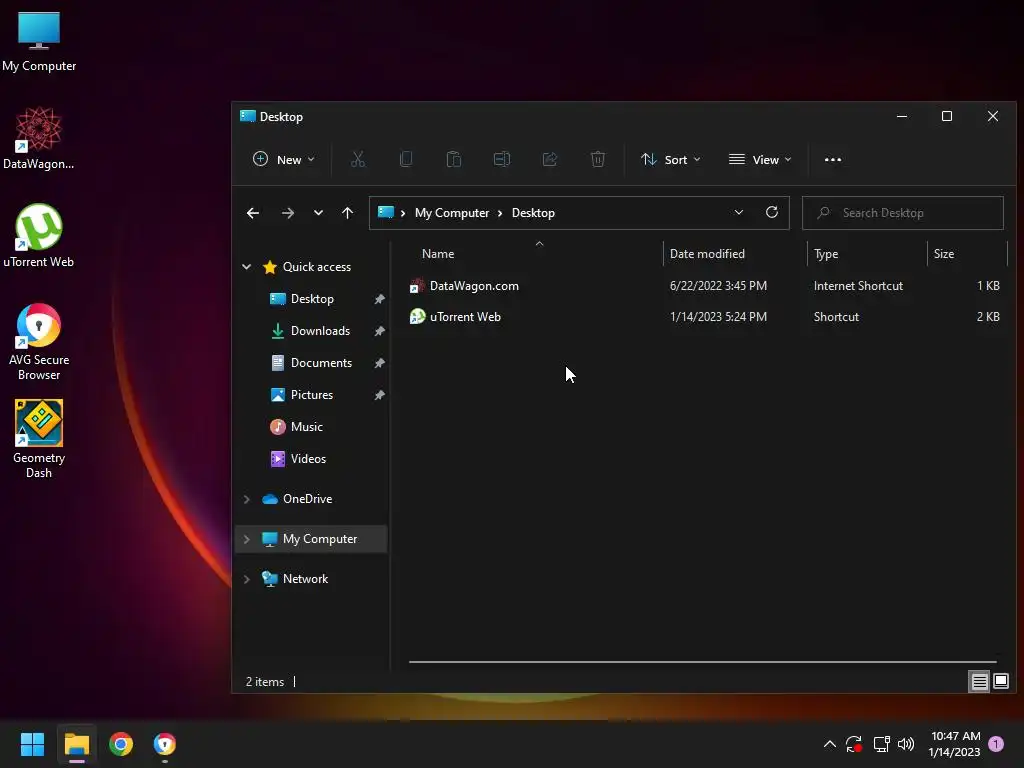This screenshot has height=768, width=1024.
Task: Select the DataWagon.com file row
Action: pyautogui.click(x=704, y=285)
